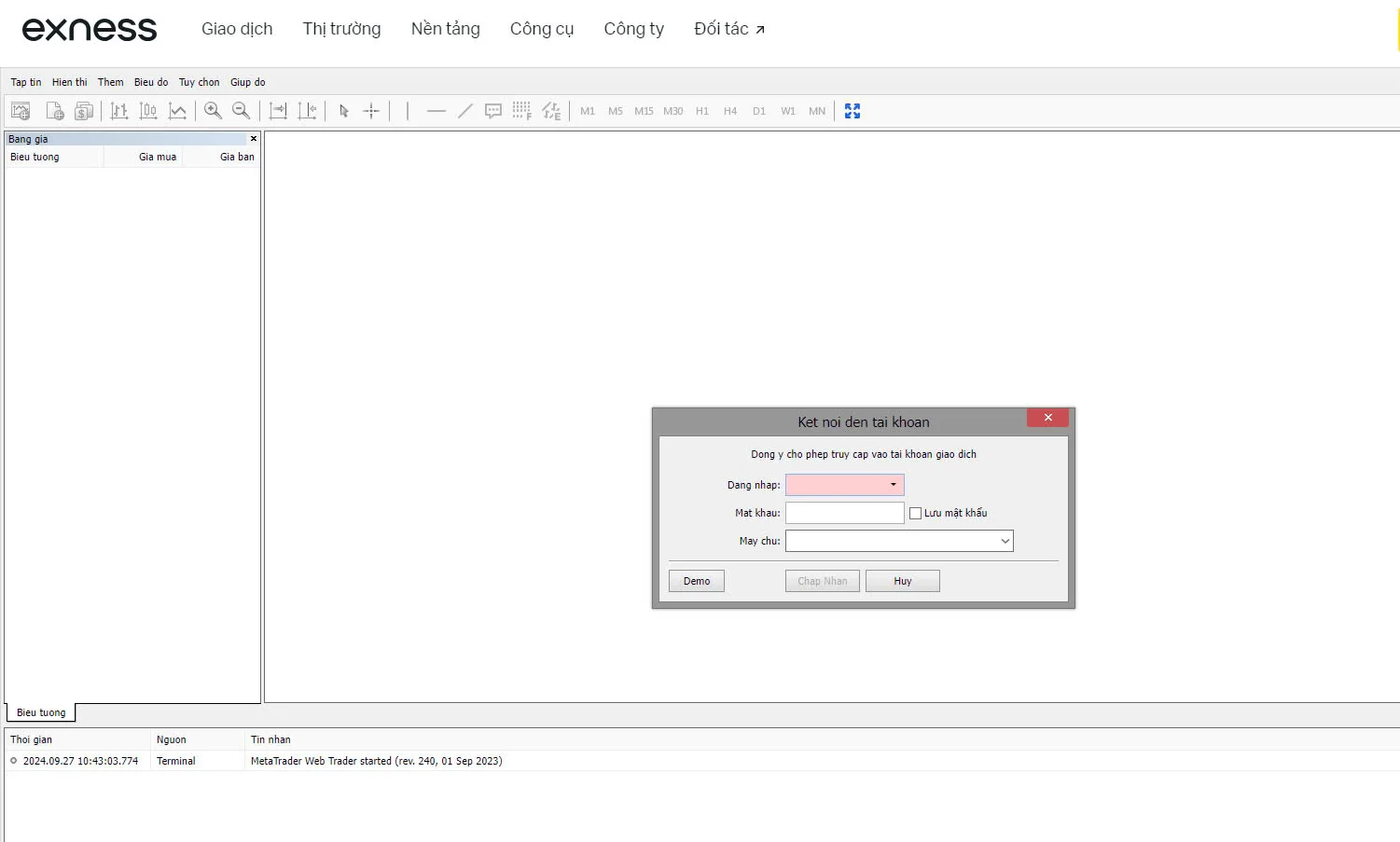The height and width of the screenshot is (842, 1400).
Task: Open Đối tác external link
Action: tap(729, 29)
